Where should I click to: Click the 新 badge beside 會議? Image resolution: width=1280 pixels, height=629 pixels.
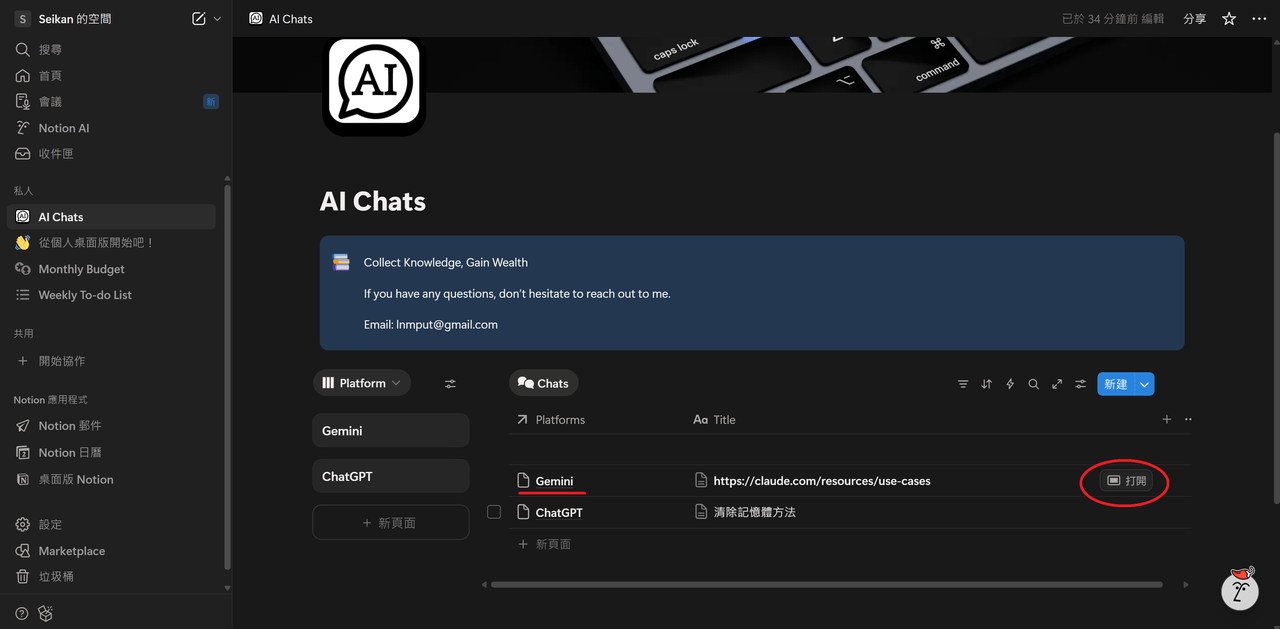tap(210, 102)
